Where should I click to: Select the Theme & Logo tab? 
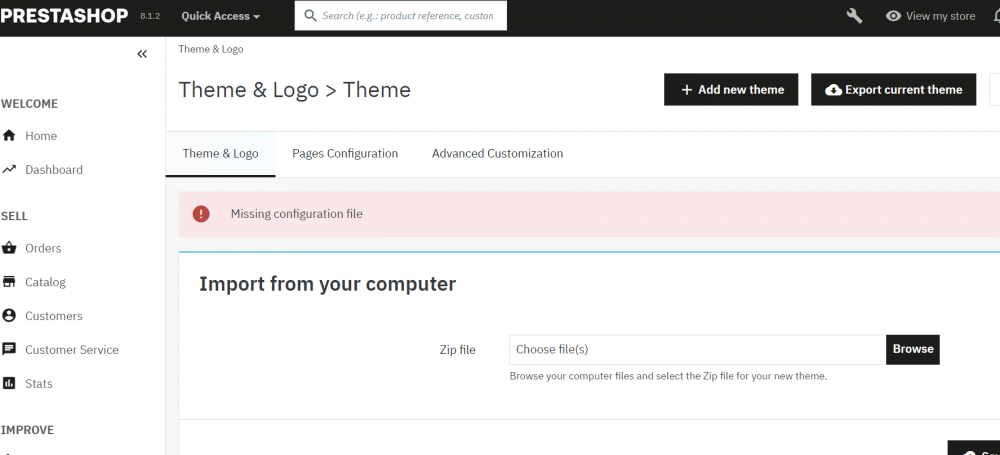click(221, 154)
